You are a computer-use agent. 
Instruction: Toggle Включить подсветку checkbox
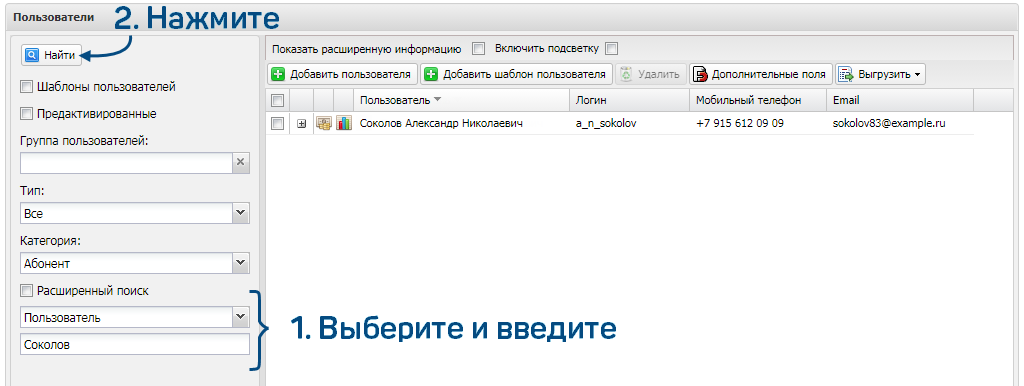pyautogui.click(x=611, y=48)
